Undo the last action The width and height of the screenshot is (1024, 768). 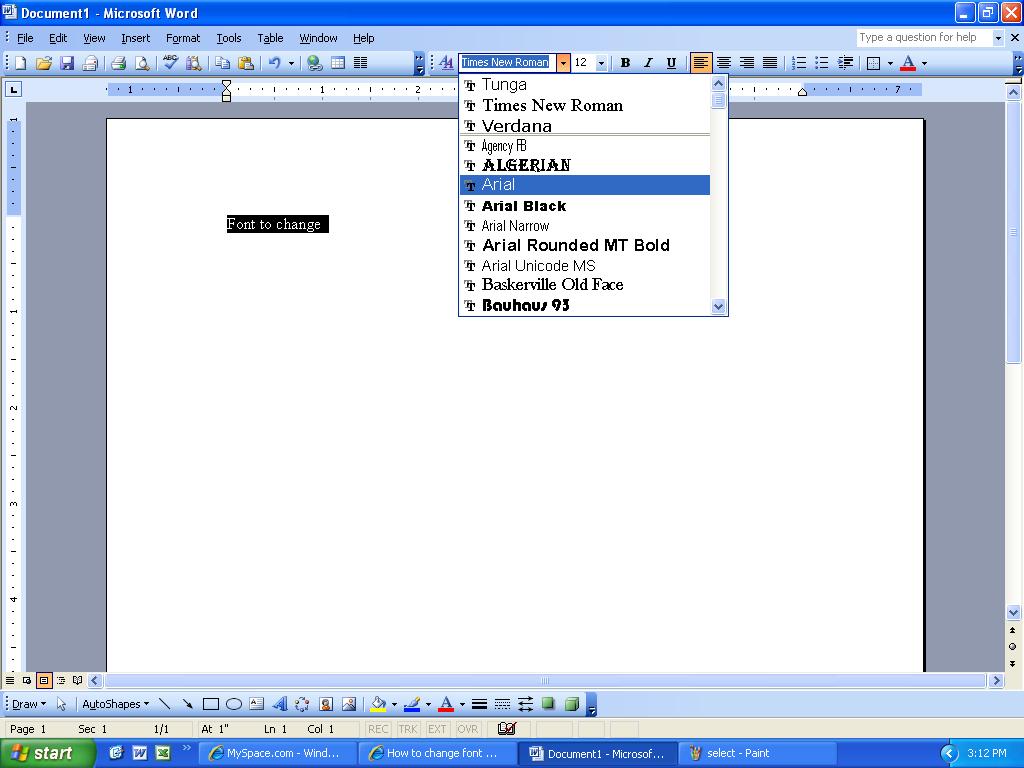(x=275, y=63)
